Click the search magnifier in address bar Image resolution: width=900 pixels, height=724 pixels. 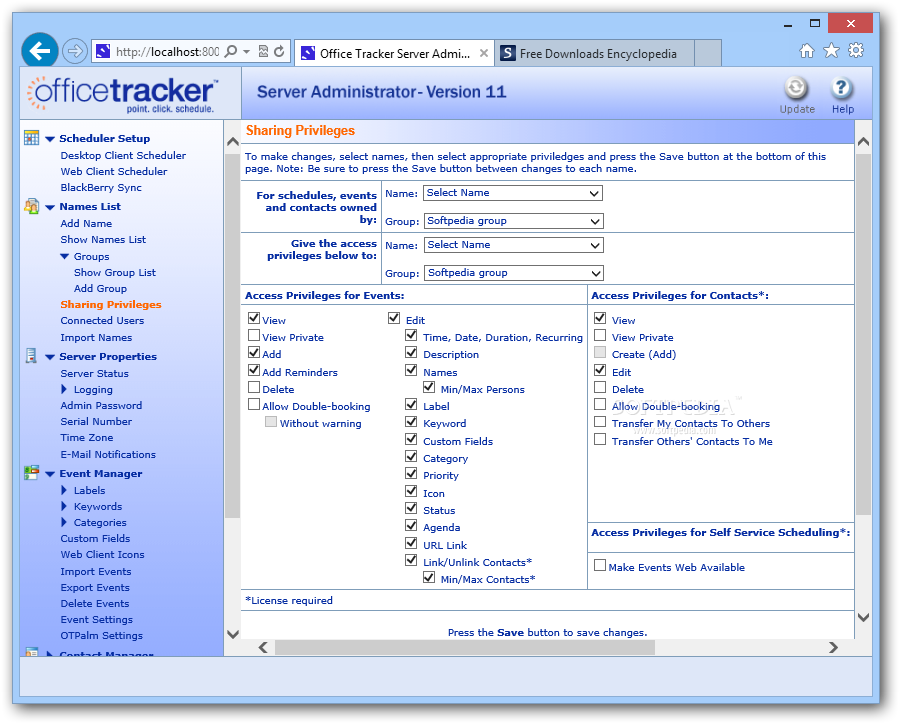(231, 52)
